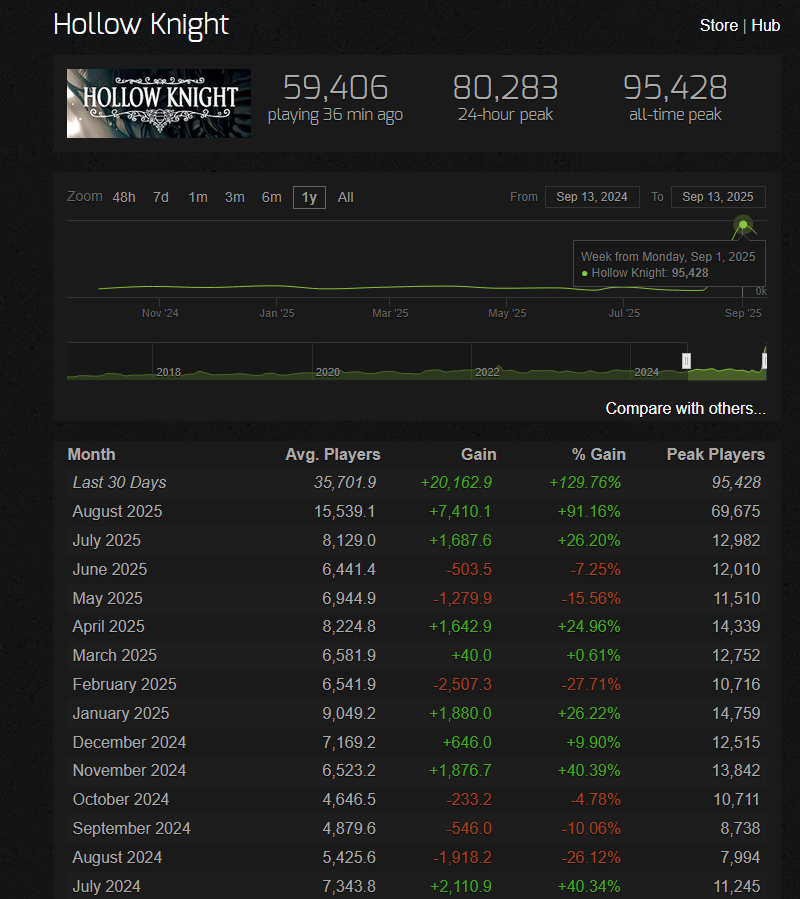Click September 2024 peak players 8,738
Image resolution: width=800 pixels, height=899 pixels.
click(x=740, y=828)
